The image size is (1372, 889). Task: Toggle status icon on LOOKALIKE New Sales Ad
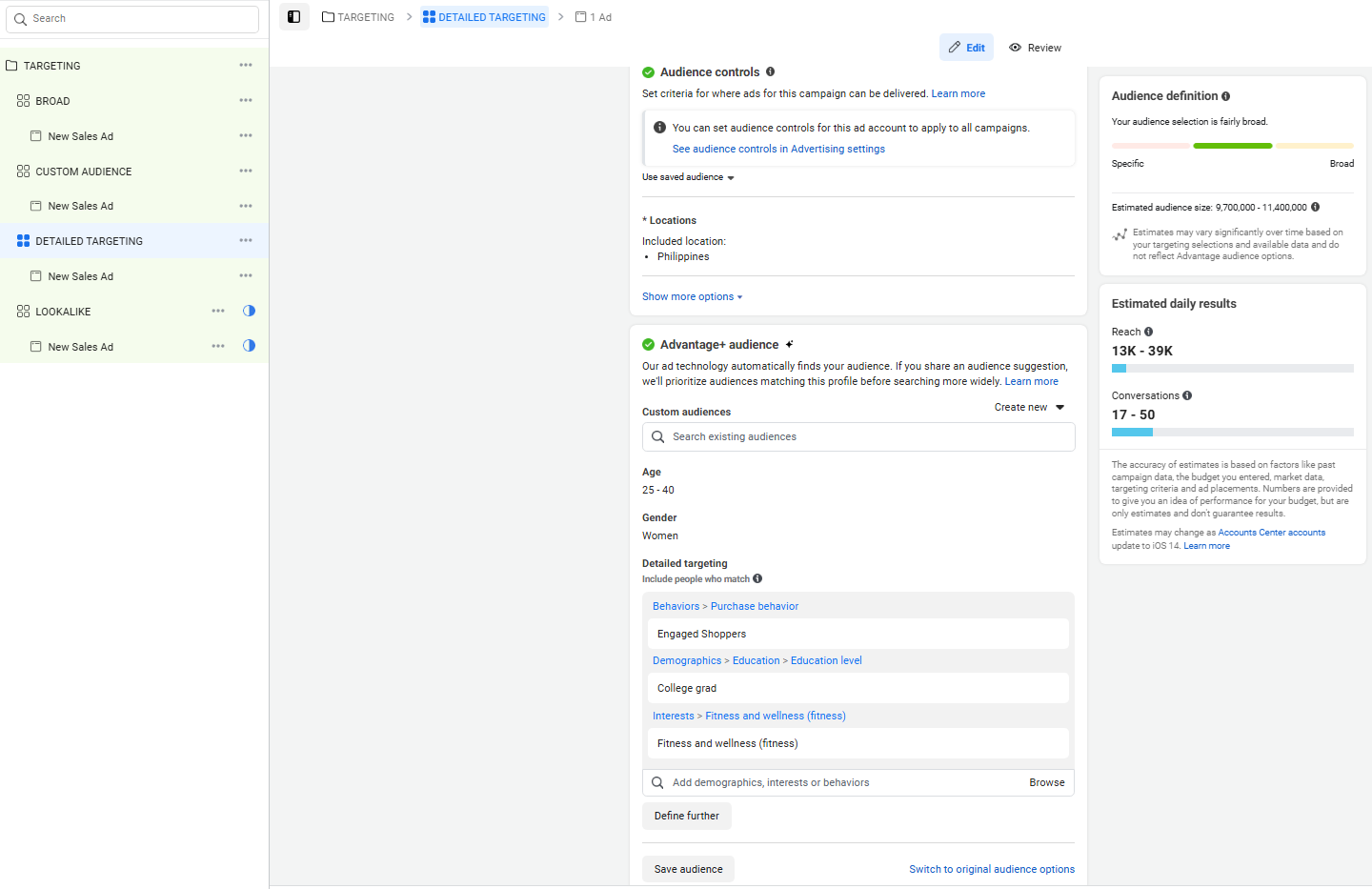pos(249,346)
